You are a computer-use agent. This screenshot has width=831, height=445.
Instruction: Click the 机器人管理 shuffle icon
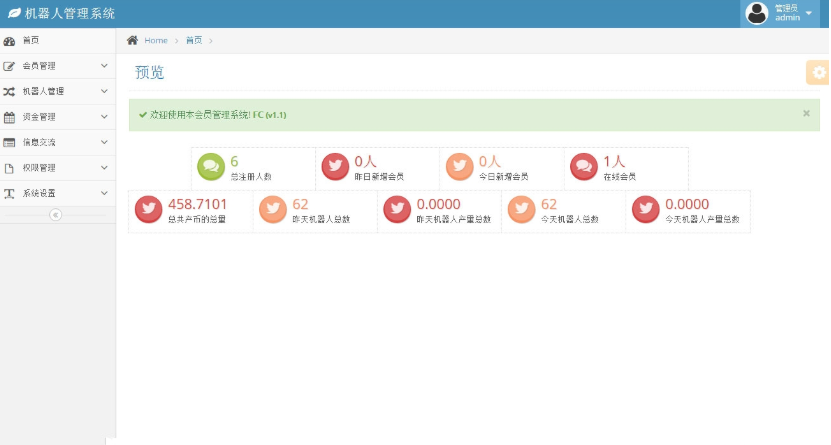pyautogui.click(x=9, y=92)
